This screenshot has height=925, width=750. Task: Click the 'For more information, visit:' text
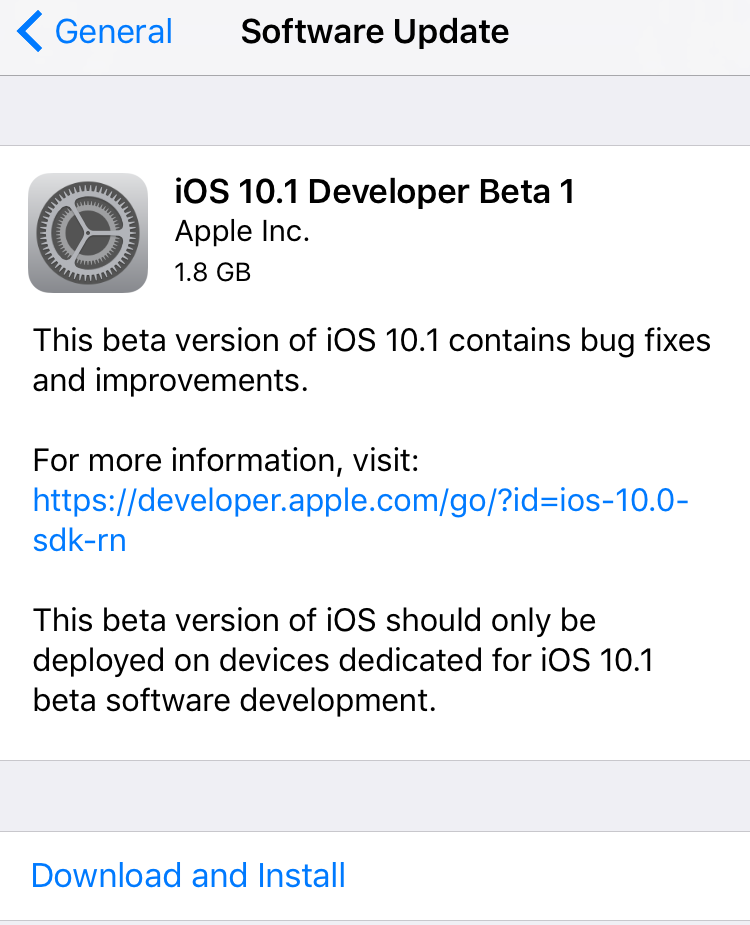click(225, 460)
